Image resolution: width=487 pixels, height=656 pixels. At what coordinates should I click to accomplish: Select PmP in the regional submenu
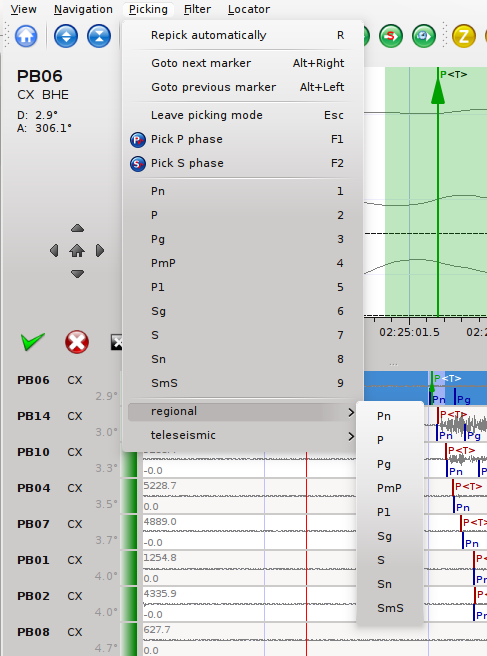point(390,488)
